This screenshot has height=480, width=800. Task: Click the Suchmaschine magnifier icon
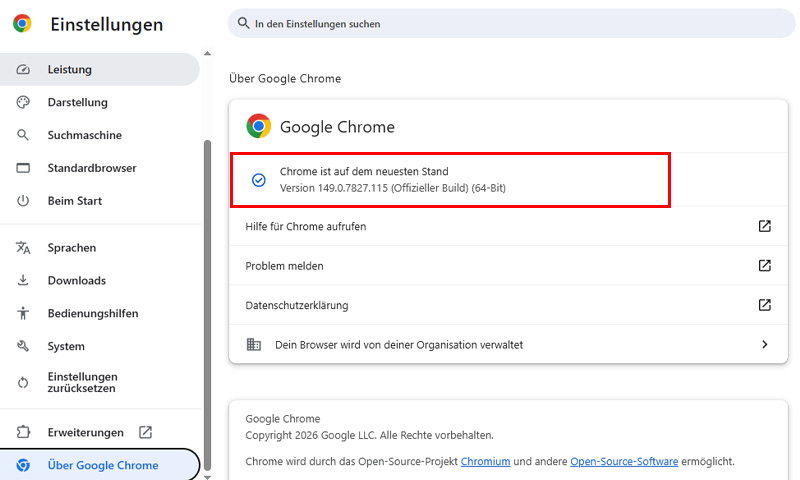click(23, 135)
